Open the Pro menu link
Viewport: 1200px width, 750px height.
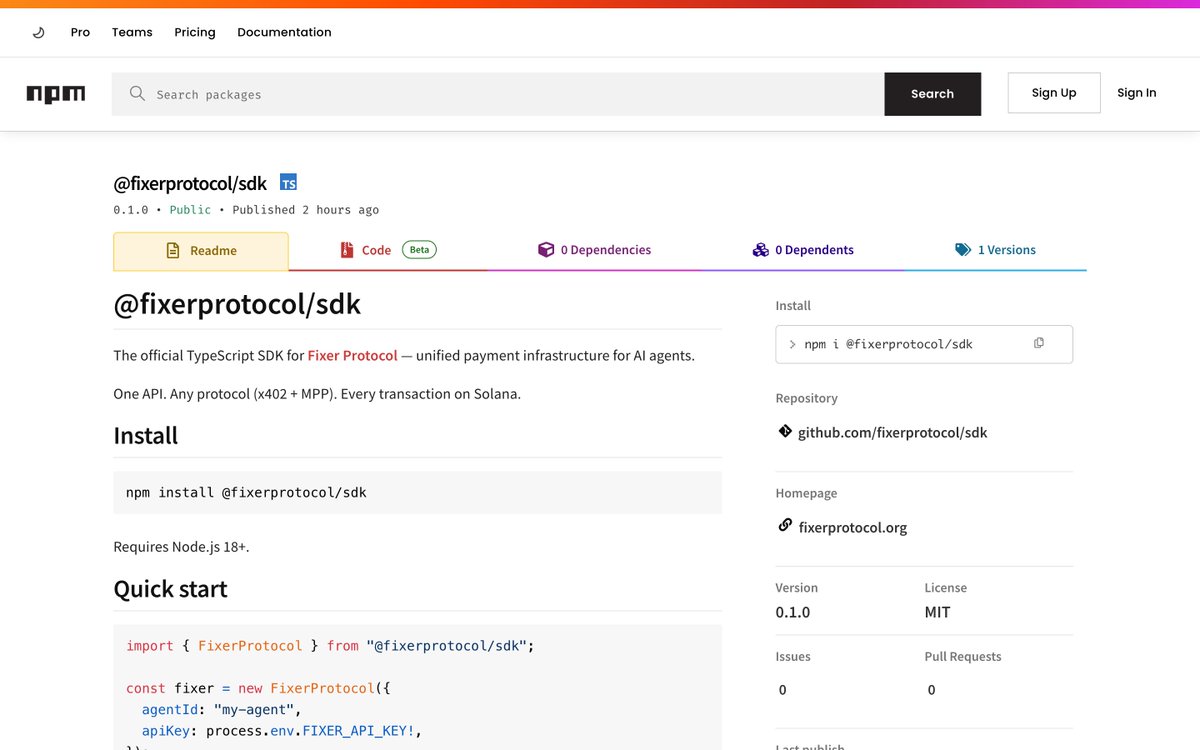[80, 32]
